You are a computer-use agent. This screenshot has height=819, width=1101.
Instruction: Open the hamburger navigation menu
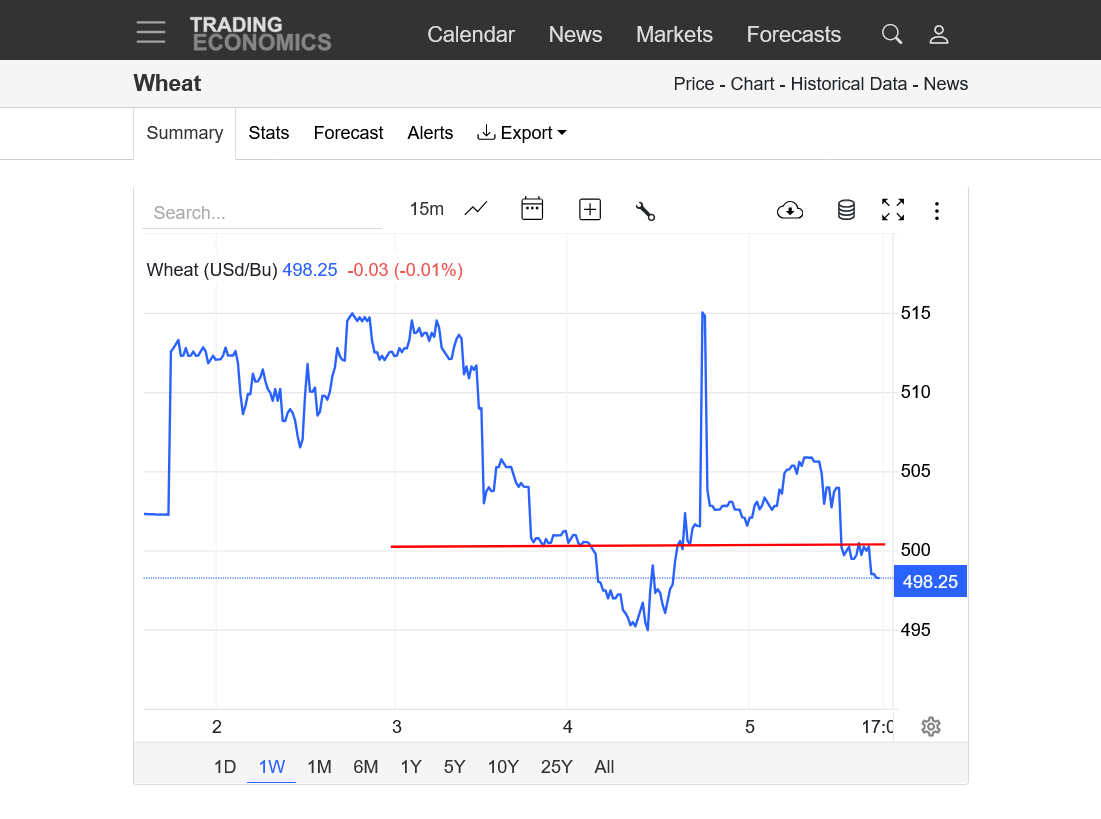tap(151, 33)
